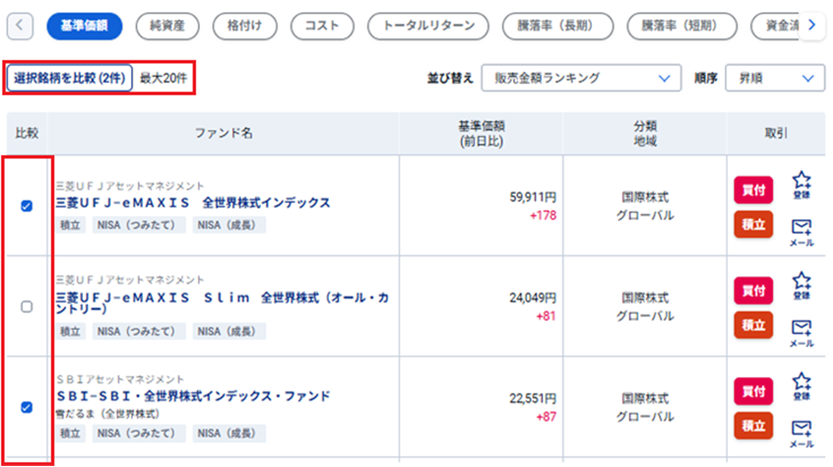This screenshot has width=833, height=467.
Task: Switch to the トータルリターン tab
Action: point(428,27)
